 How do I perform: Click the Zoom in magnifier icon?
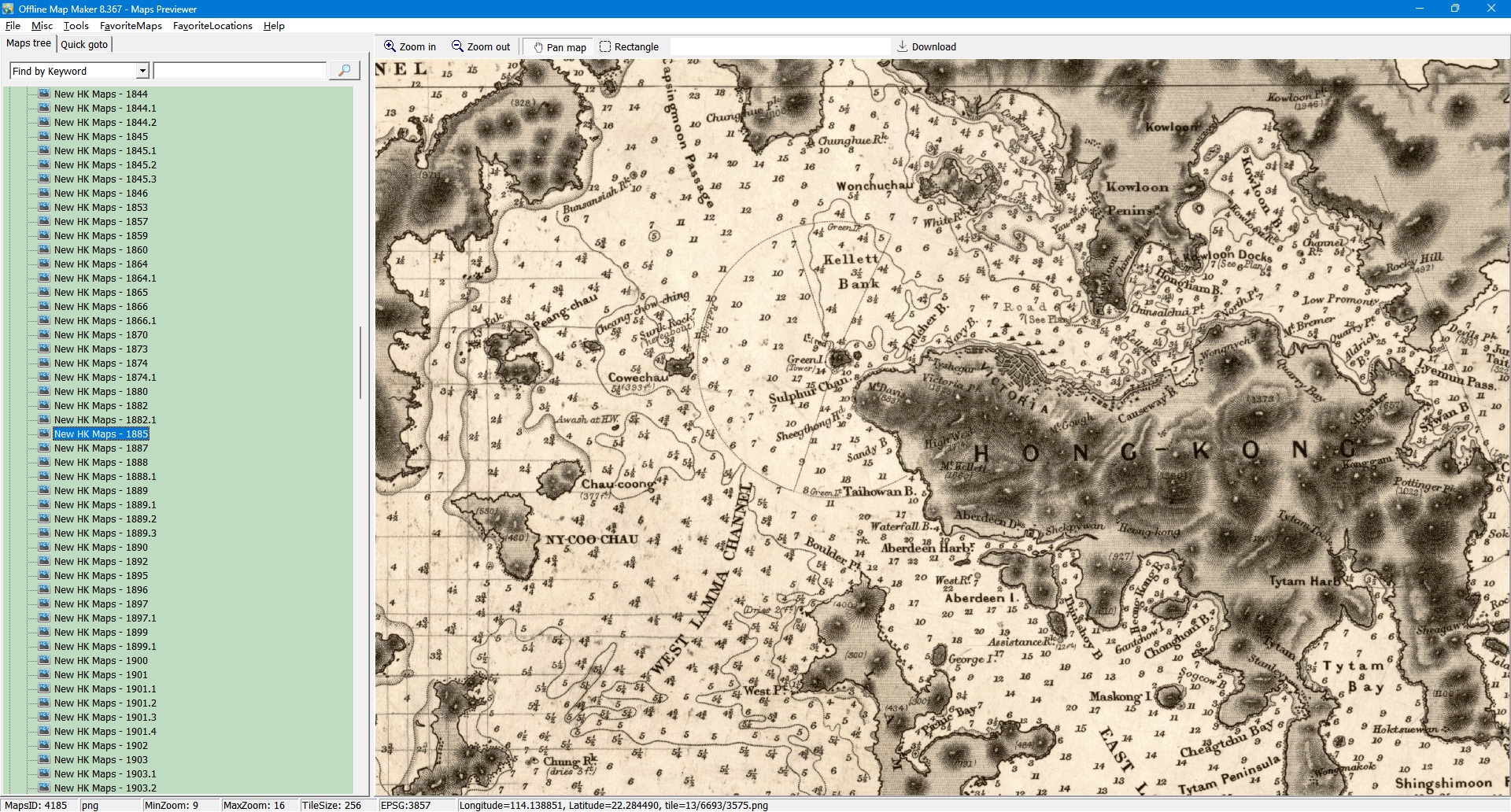[390, 46]
